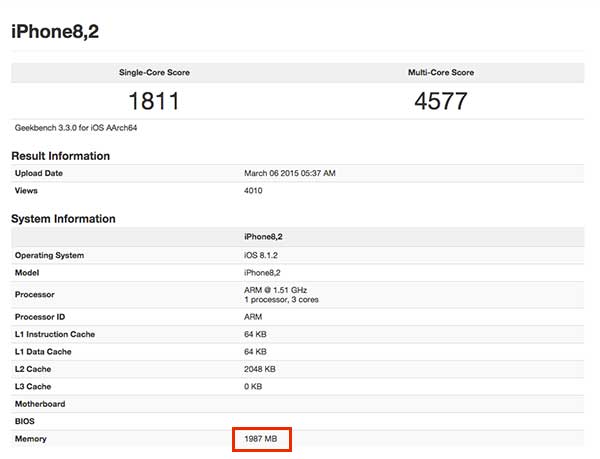
Task: Click the Result Information heading
Action: tap(60, 156)
